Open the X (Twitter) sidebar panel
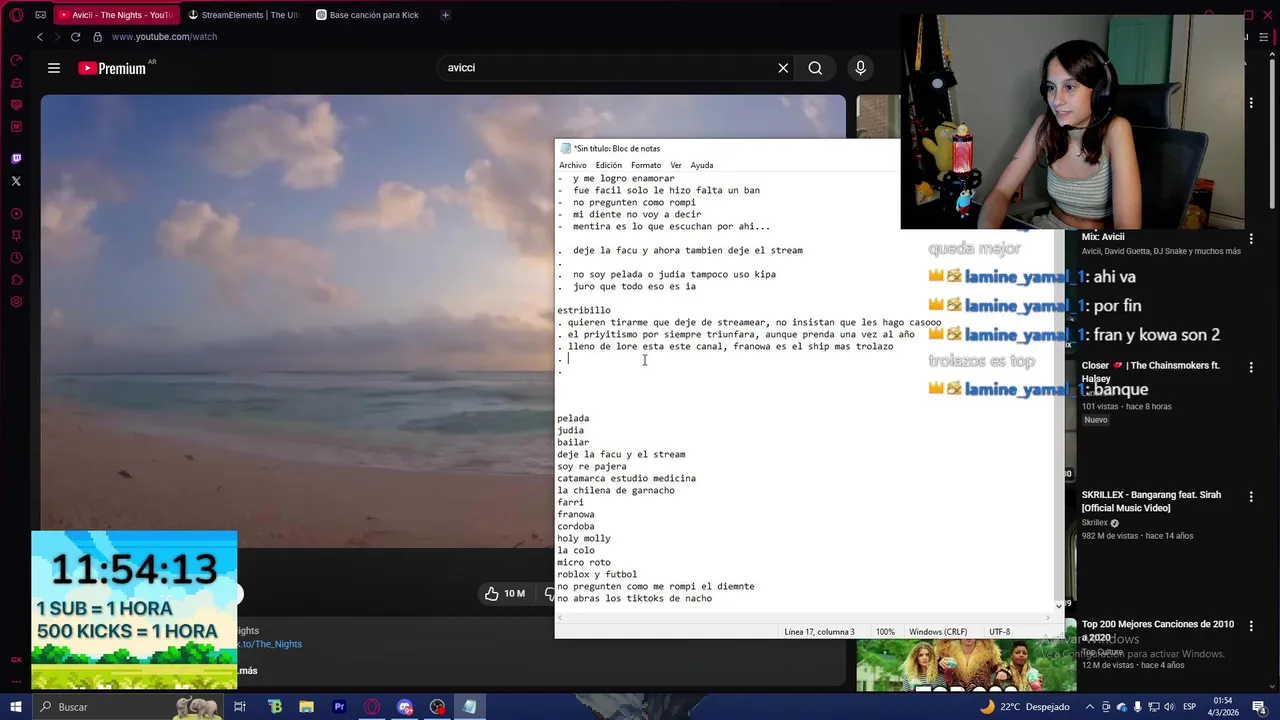The height and width of the screenshot is (720, 1280). pyautogui.click(x=16, y=181)
